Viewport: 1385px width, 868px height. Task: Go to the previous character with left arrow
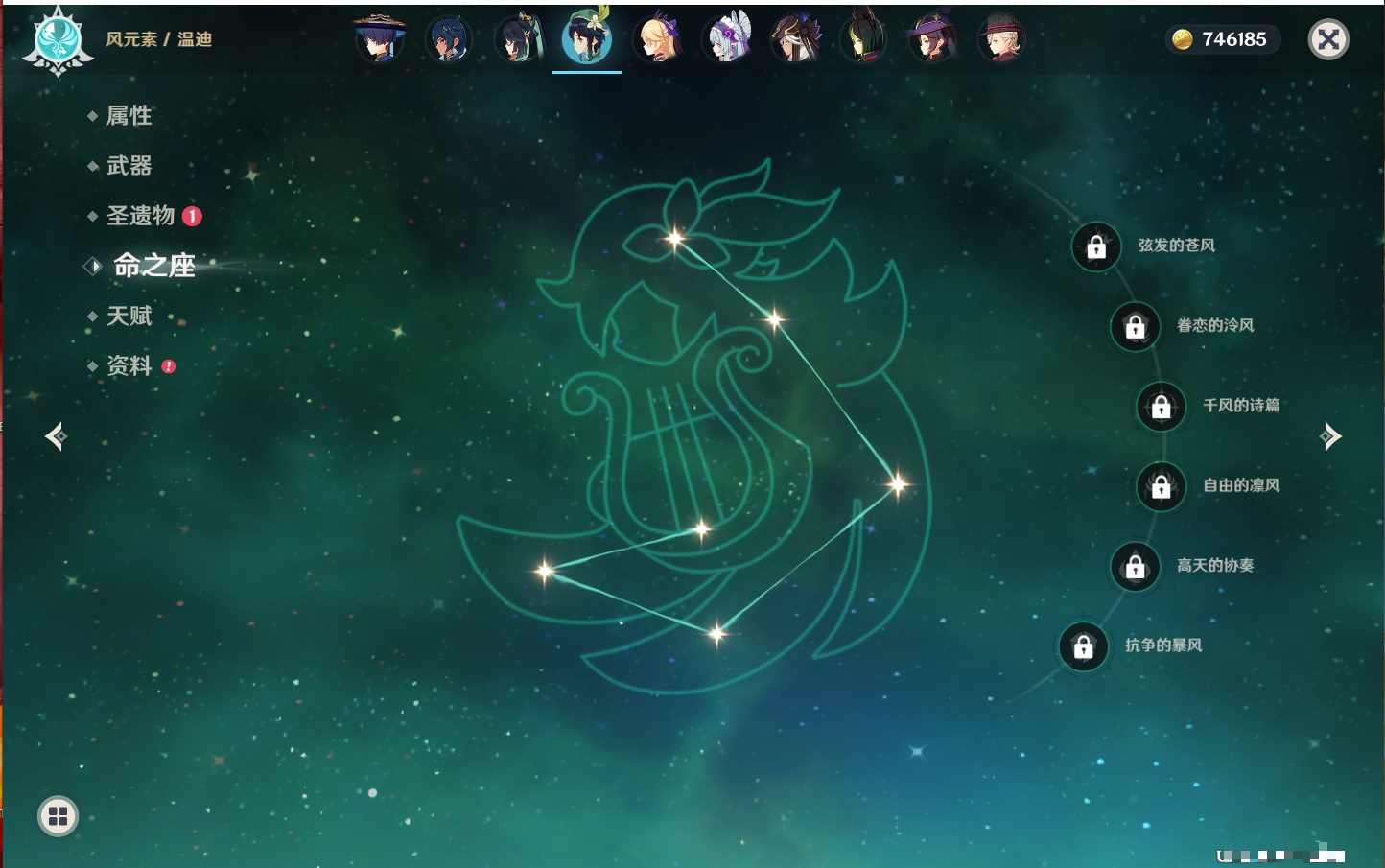coord(56,436)
